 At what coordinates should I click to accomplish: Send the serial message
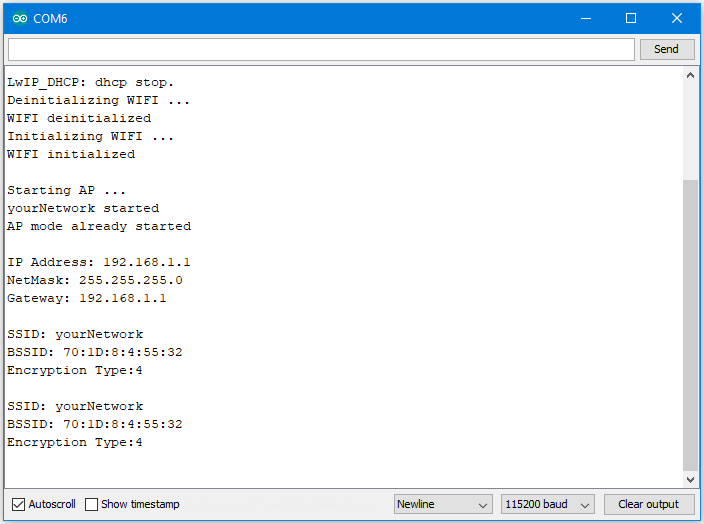667,49
